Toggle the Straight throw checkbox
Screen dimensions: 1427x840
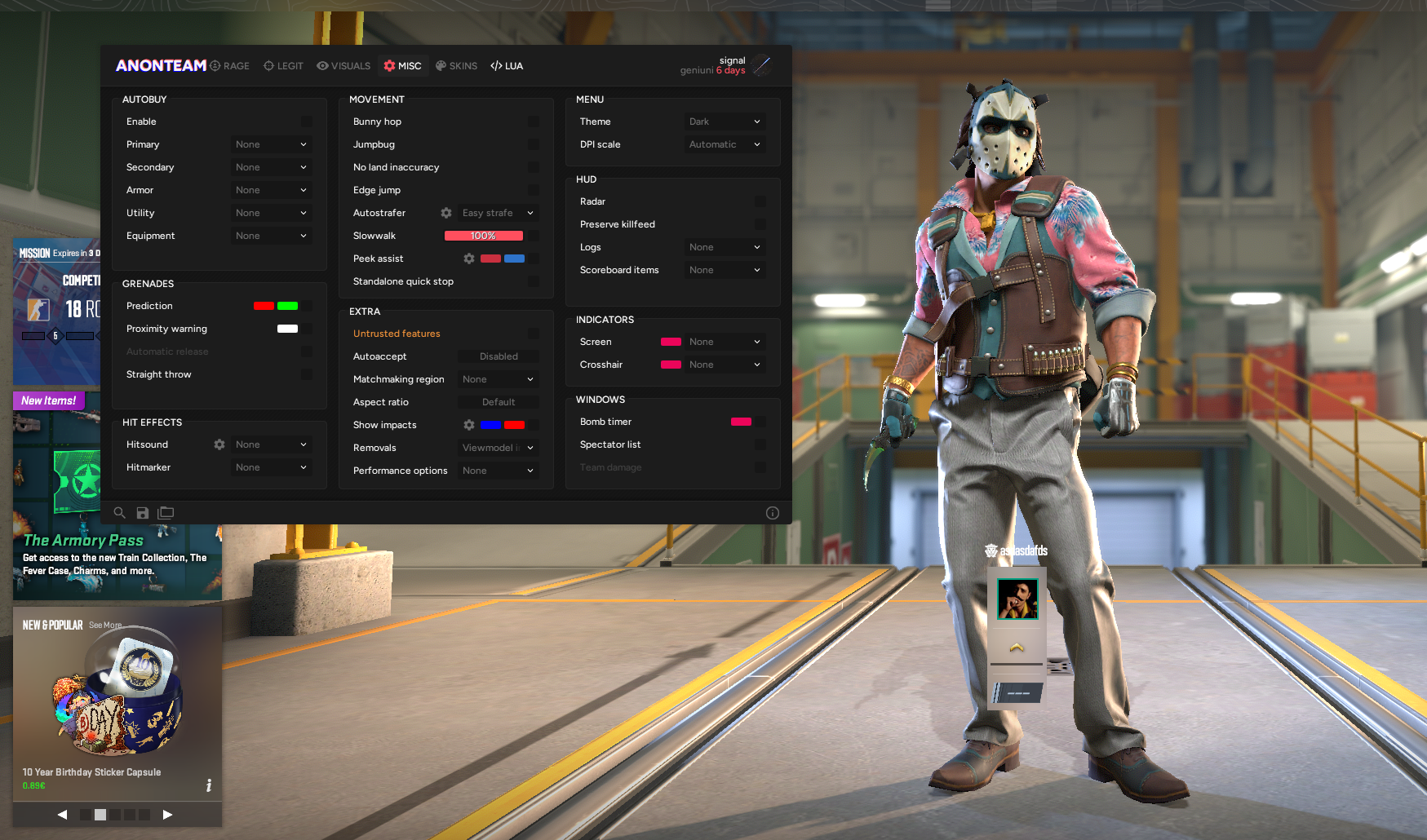coord(307,374)
